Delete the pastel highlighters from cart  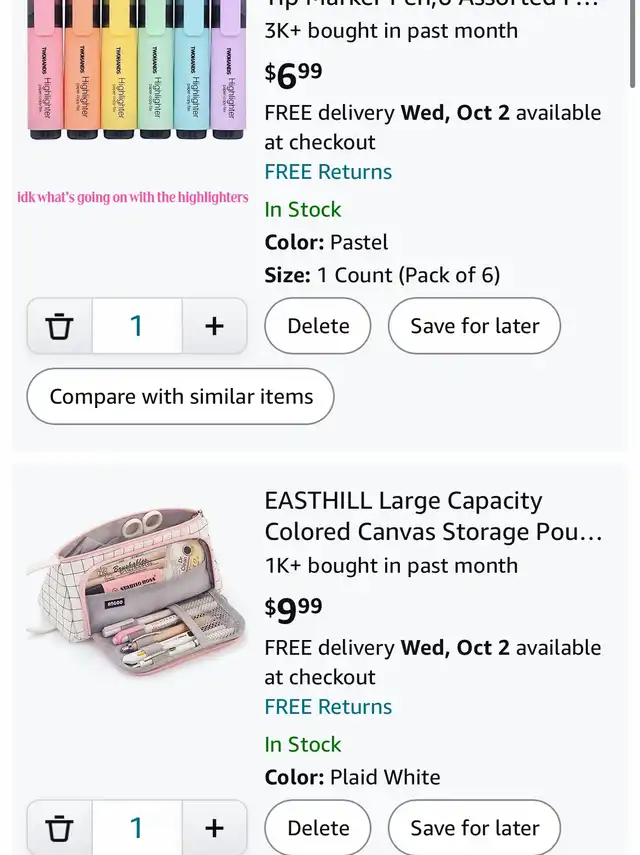click(318, 326)
